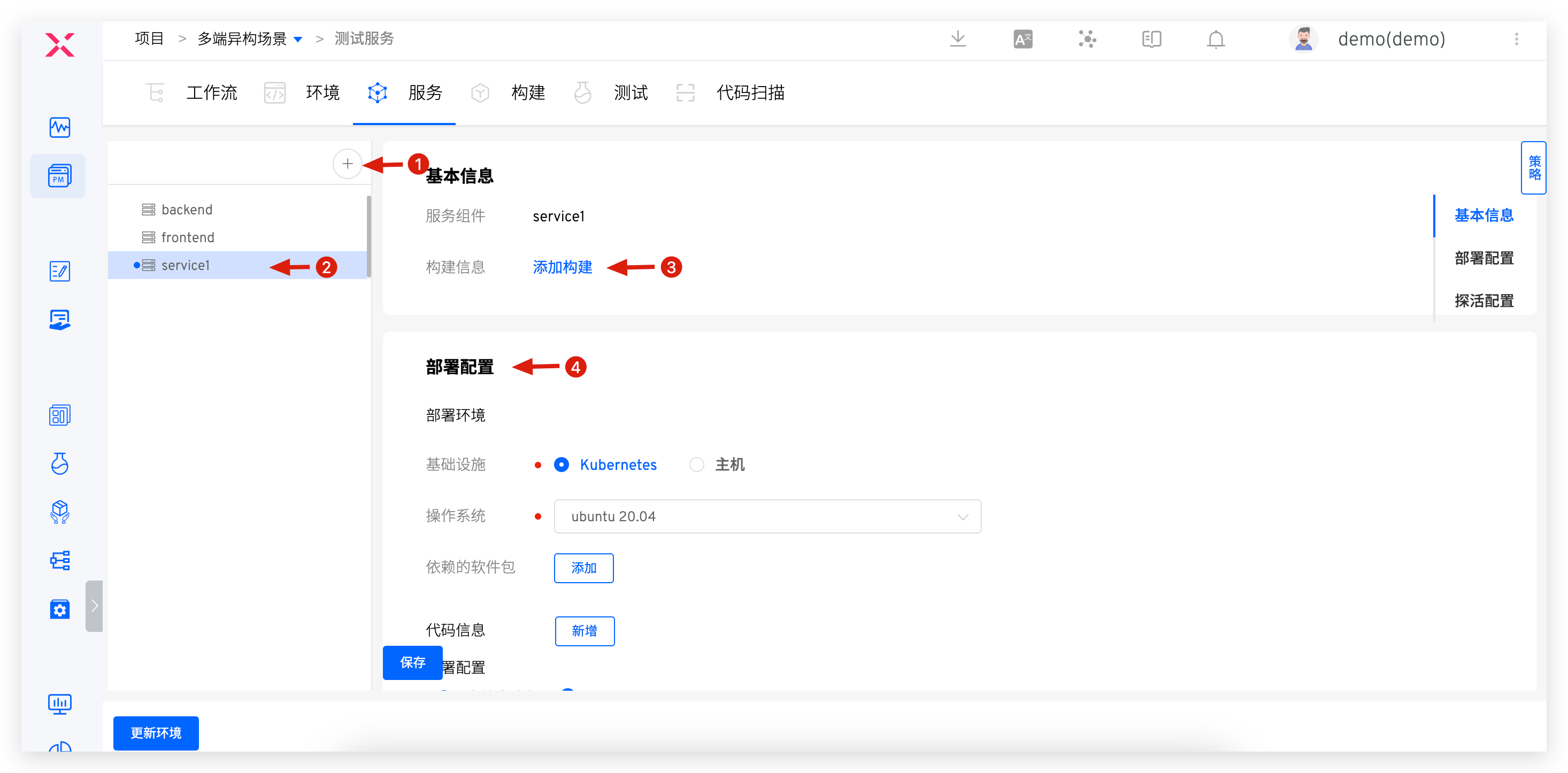
Task: Click the download icon in top bar
Action: [958, 38]
